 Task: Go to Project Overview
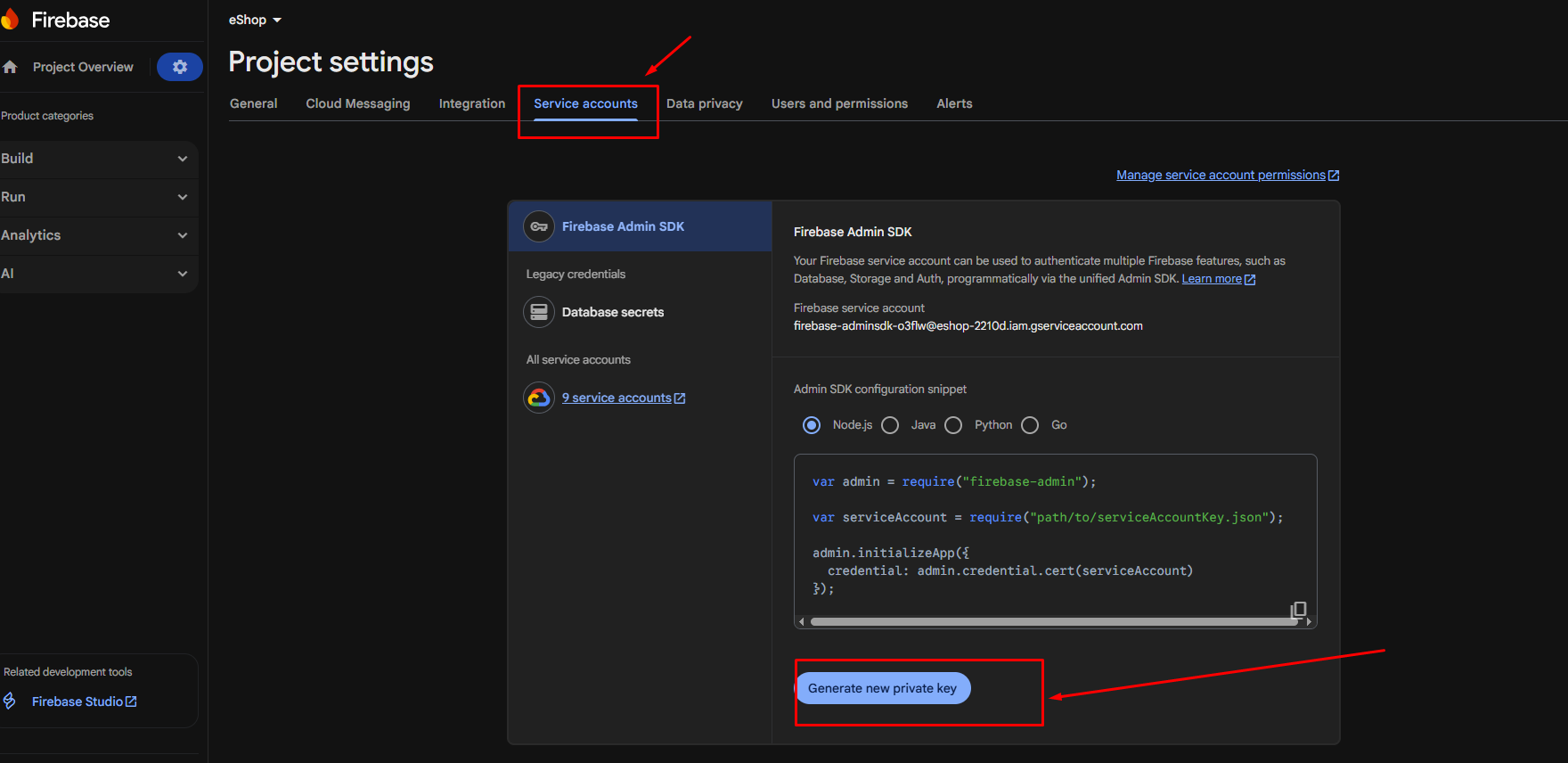[x=83, y=67]
